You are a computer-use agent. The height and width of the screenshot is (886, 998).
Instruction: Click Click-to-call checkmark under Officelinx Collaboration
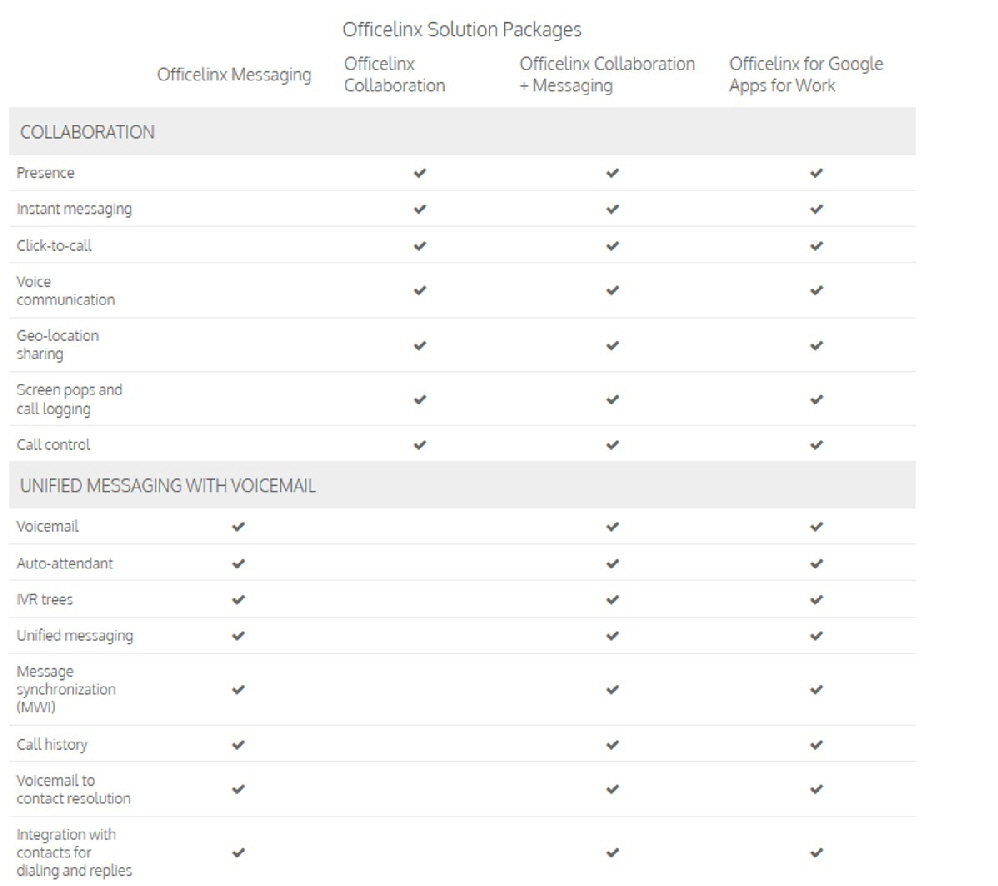(x=419, y=246)
